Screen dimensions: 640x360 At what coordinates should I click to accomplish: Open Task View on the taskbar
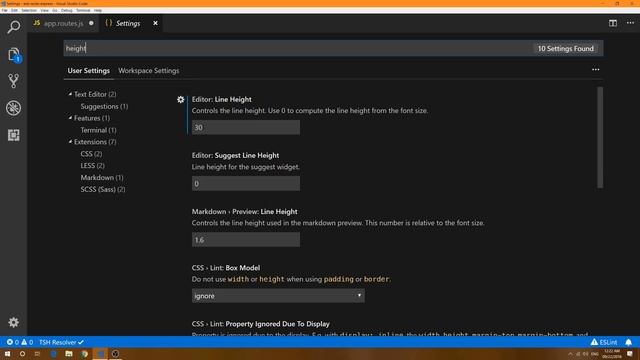coord(38,353)
